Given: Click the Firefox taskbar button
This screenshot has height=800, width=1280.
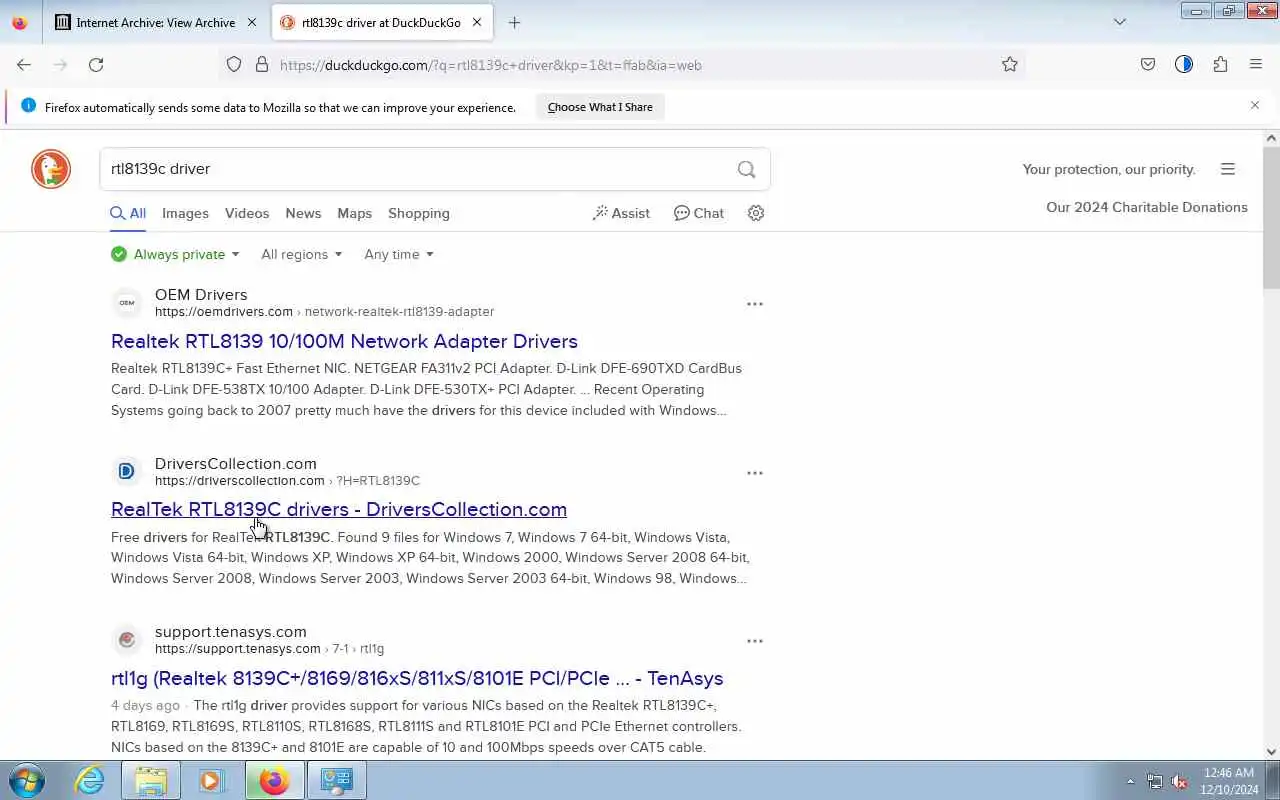Looking at the screenshot, I should 274,780.
